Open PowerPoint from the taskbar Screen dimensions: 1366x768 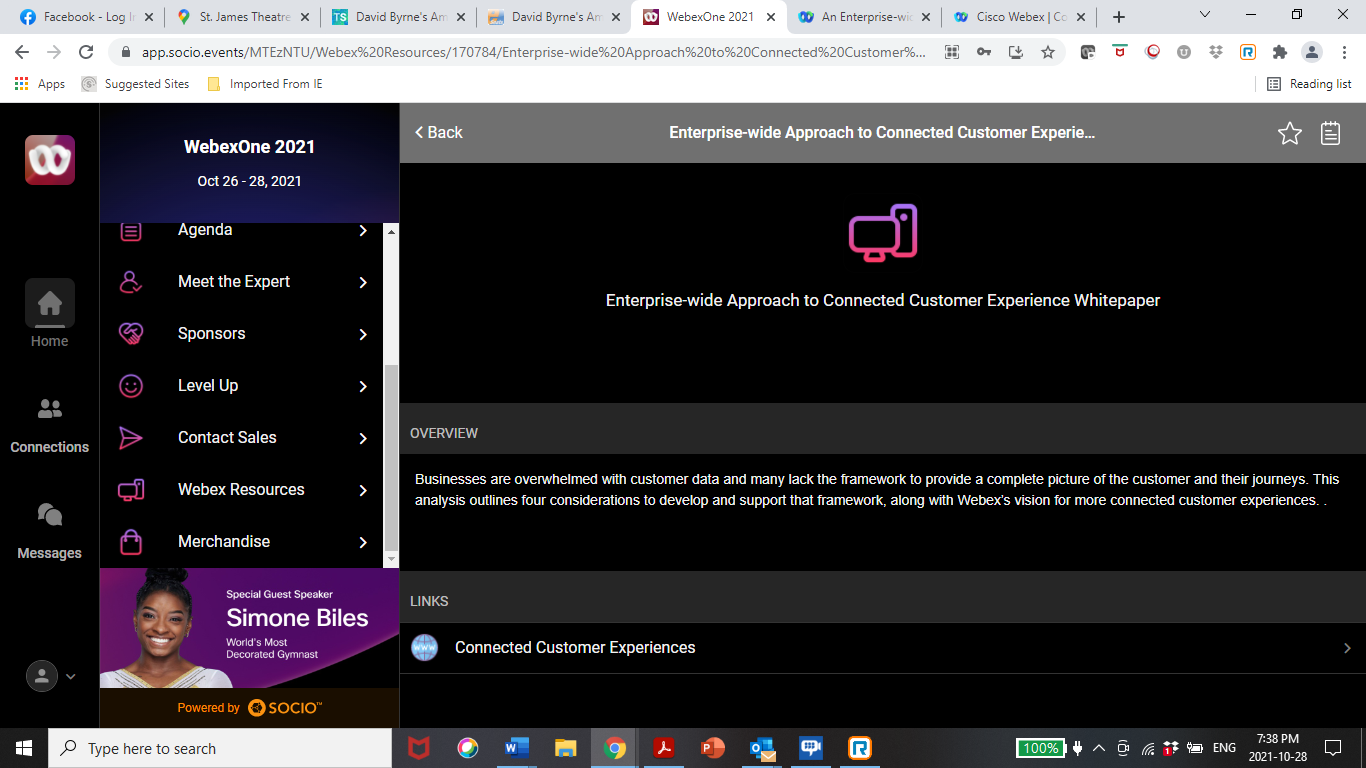tap(712, 748)
